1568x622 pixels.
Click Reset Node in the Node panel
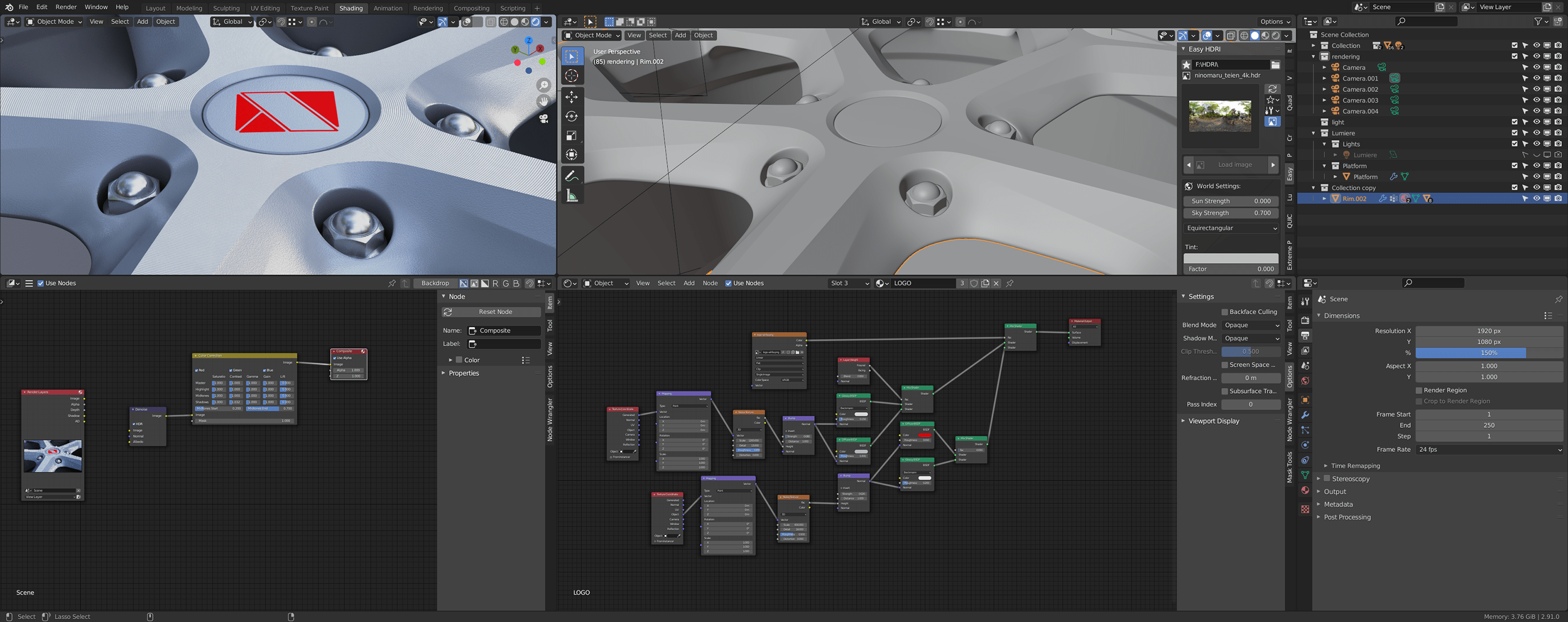coord(491,312)
